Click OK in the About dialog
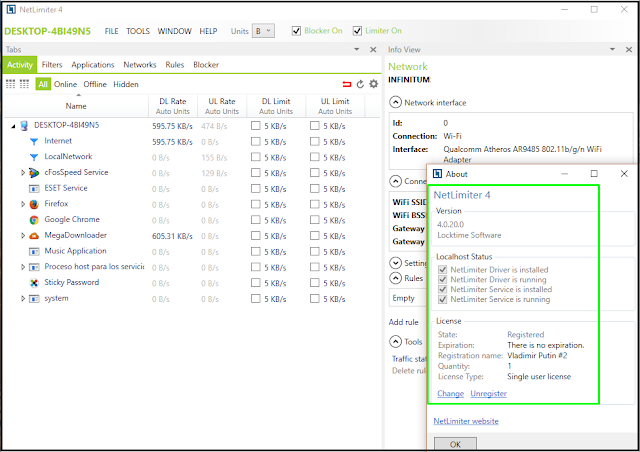Image resolution: width=640 pixels, height=452 pixels. pos(455,444)
